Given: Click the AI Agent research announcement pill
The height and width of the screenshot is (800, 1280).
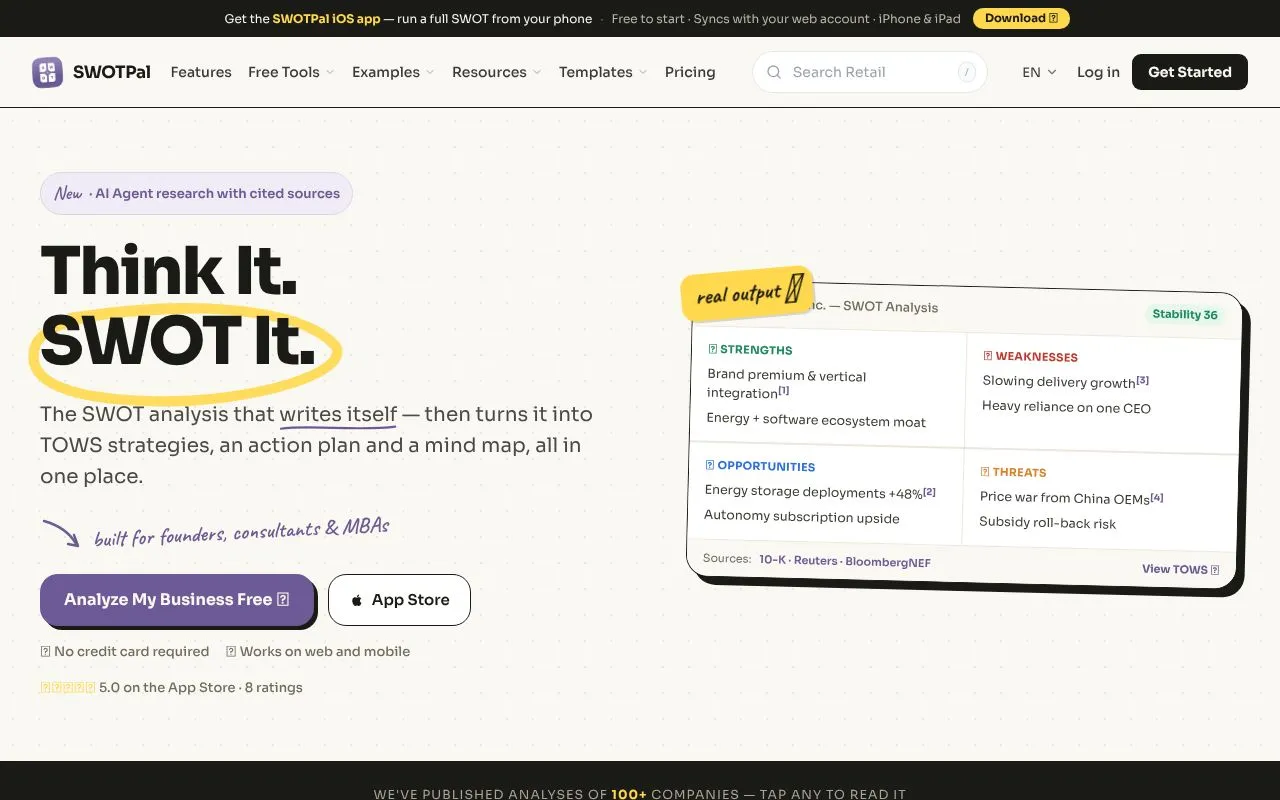Looking at the screenshot, I should (x=196, y=194).
